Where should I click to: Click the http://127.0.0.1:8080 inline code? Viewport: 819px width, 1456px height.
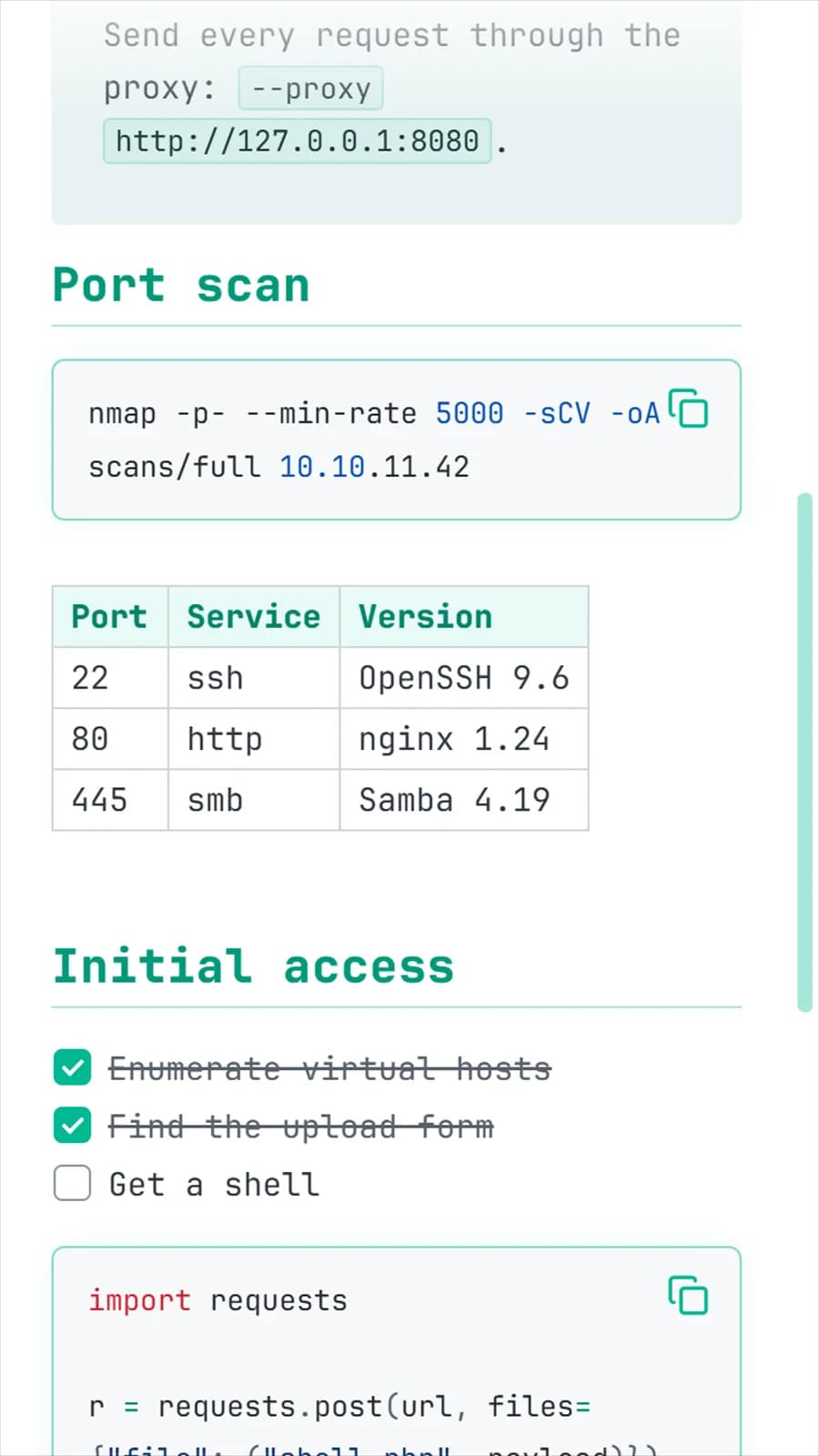(x=298, y=141)
